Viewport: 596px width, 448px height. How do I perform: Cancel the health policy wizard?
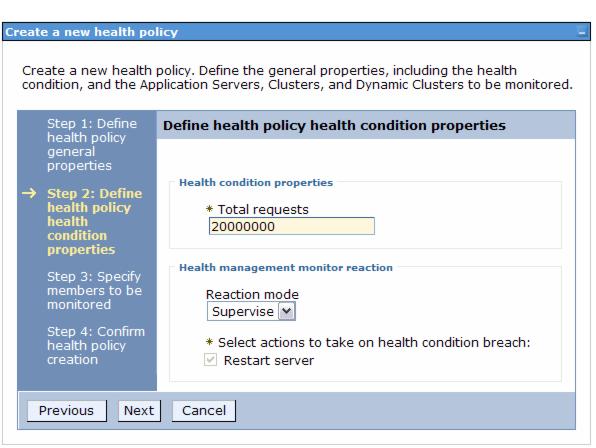pyautogui.click(x=204, y=411)
